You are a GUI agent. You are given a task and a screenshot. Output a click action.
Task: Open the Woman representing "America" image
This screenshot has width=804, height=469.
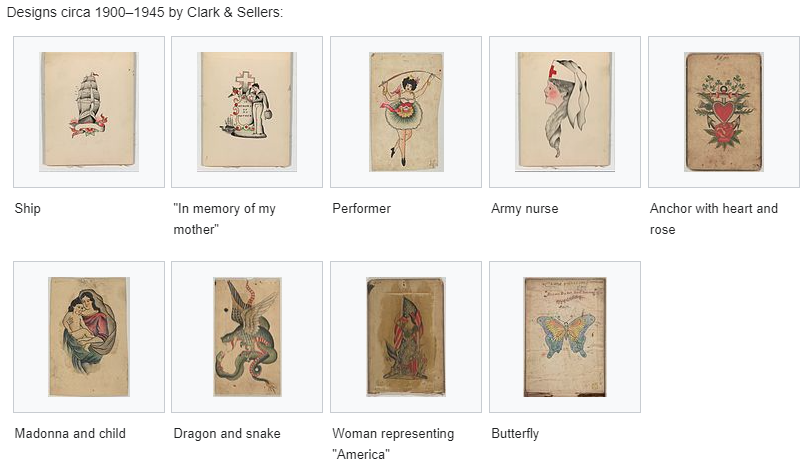(x=406, y=337)
